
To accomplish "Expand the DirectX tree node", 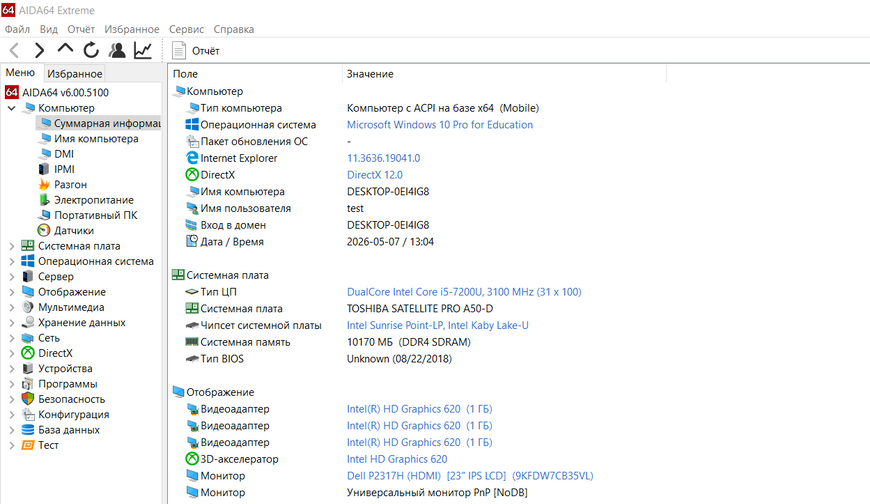I will tap(12, 353).
